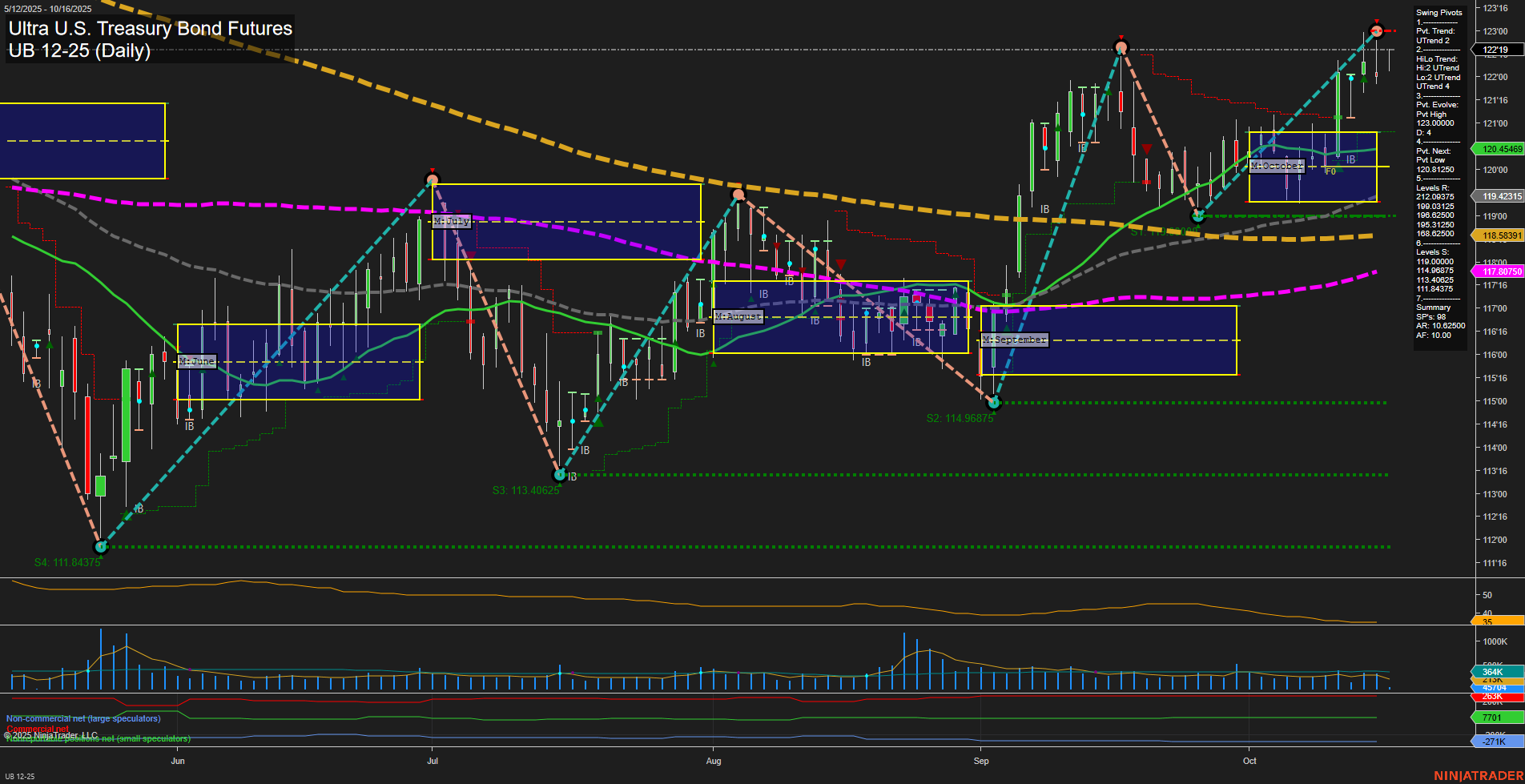Click the S2: 114.96875 support label

click(959, 418)
